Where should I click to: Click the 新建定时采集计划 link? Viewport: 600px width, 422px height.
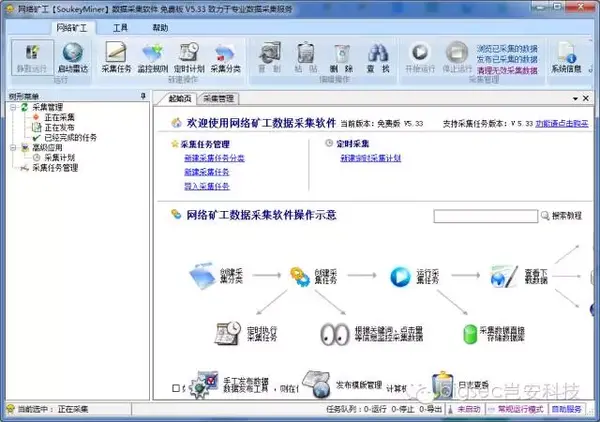(370, 158)
